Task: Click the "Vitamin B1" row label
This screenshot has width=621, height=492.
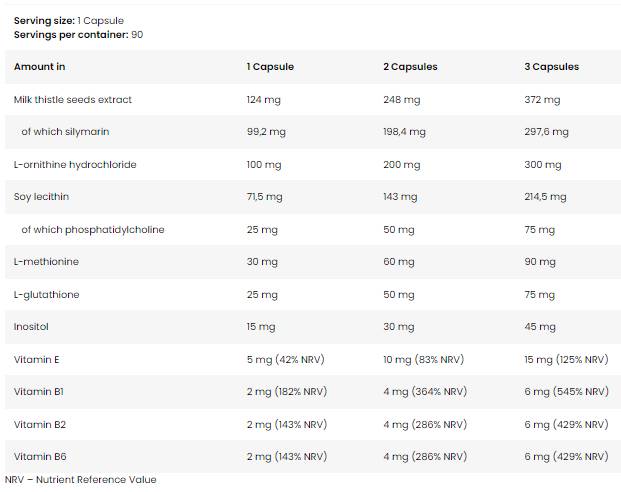Action: click(x=36, y=392)
